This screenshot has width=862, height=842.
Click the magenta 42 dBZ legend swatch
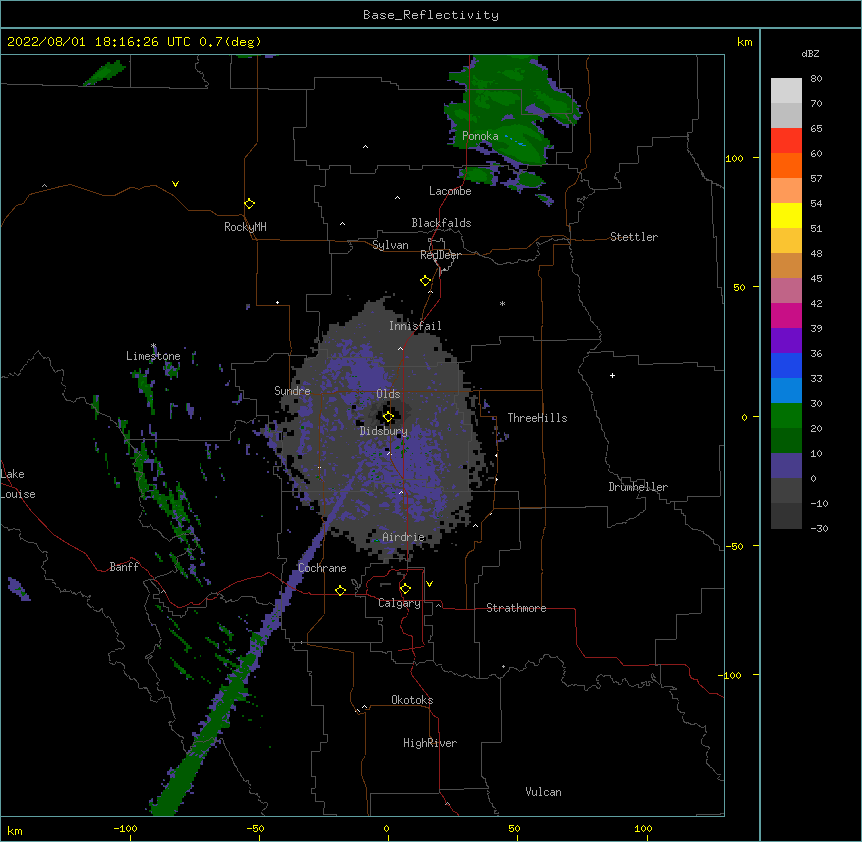pyautogui.click(x=786, y=315)
